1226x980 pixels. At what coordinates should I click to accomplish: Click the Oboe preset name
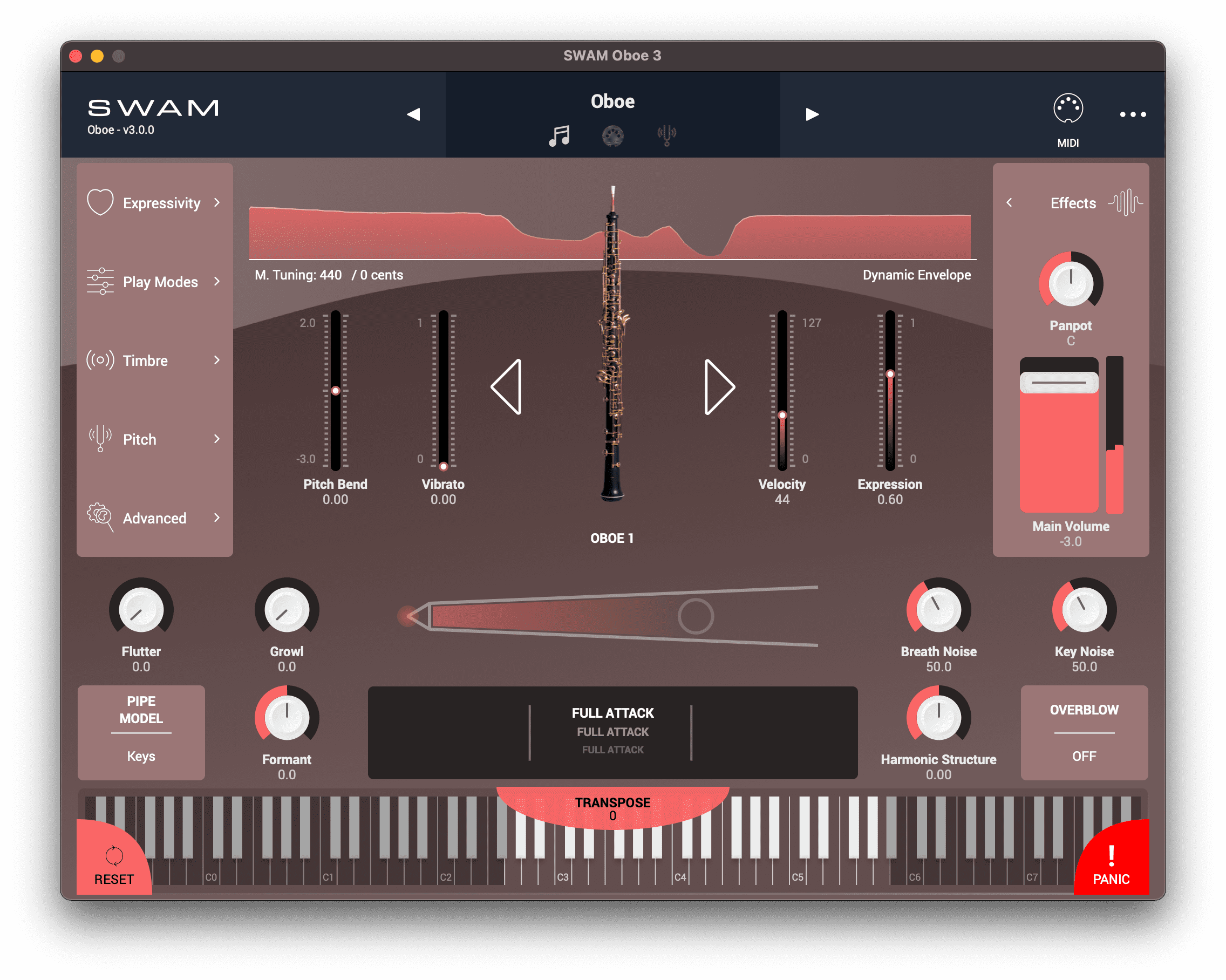pyautogui.click(x=612, y=101)
